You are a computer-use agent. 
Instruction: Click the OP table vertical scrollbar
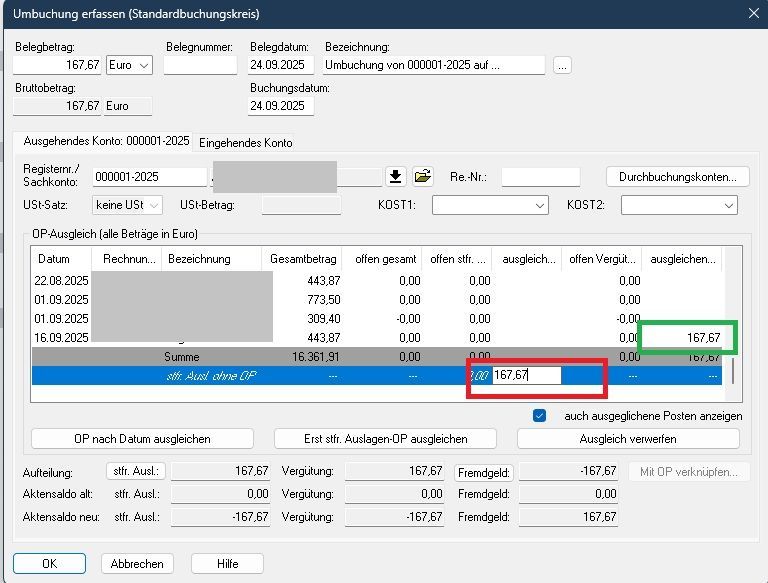point(732,370)
